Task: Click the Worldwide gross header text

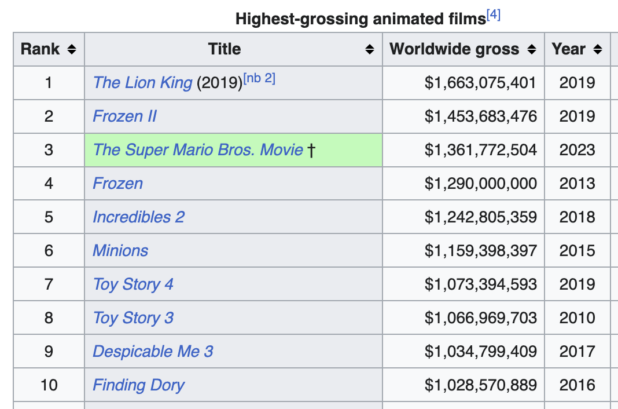Action: point(455,49)
